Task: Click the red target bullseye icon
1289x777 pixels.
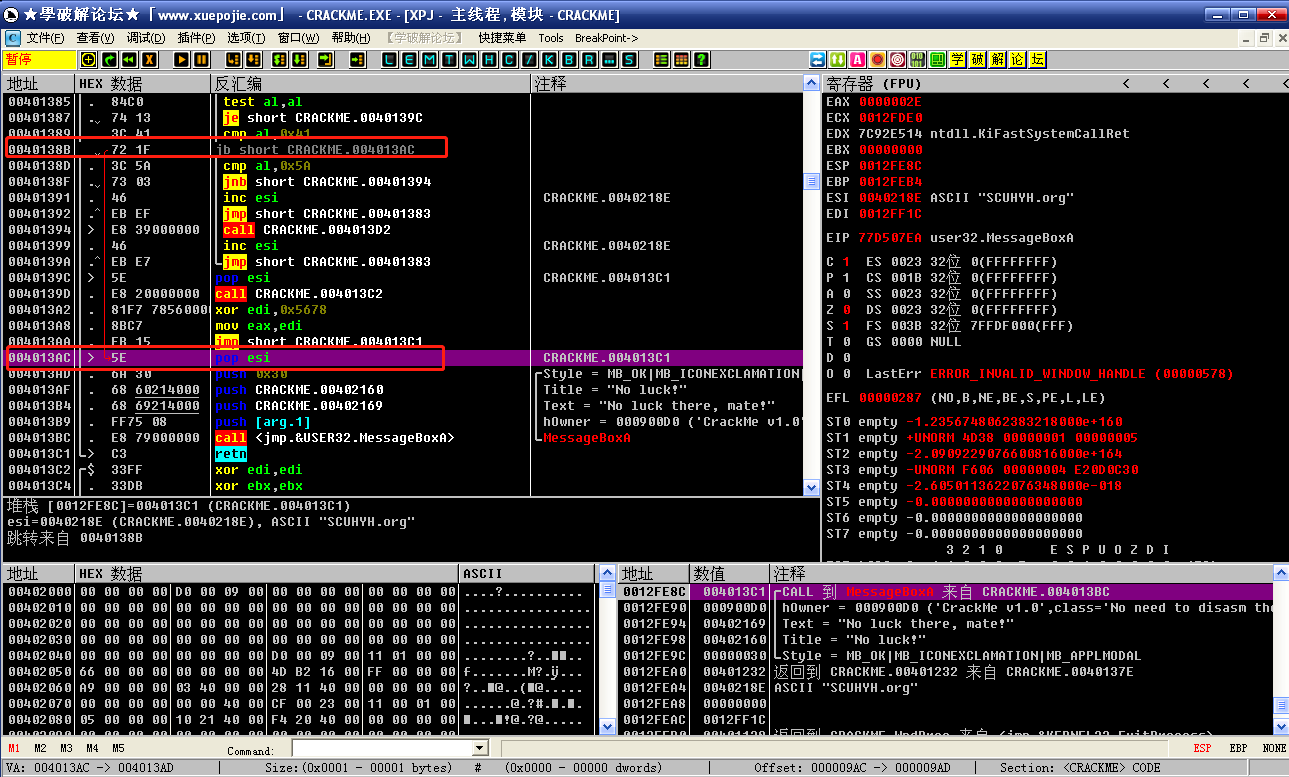Action: click(897, 60)
